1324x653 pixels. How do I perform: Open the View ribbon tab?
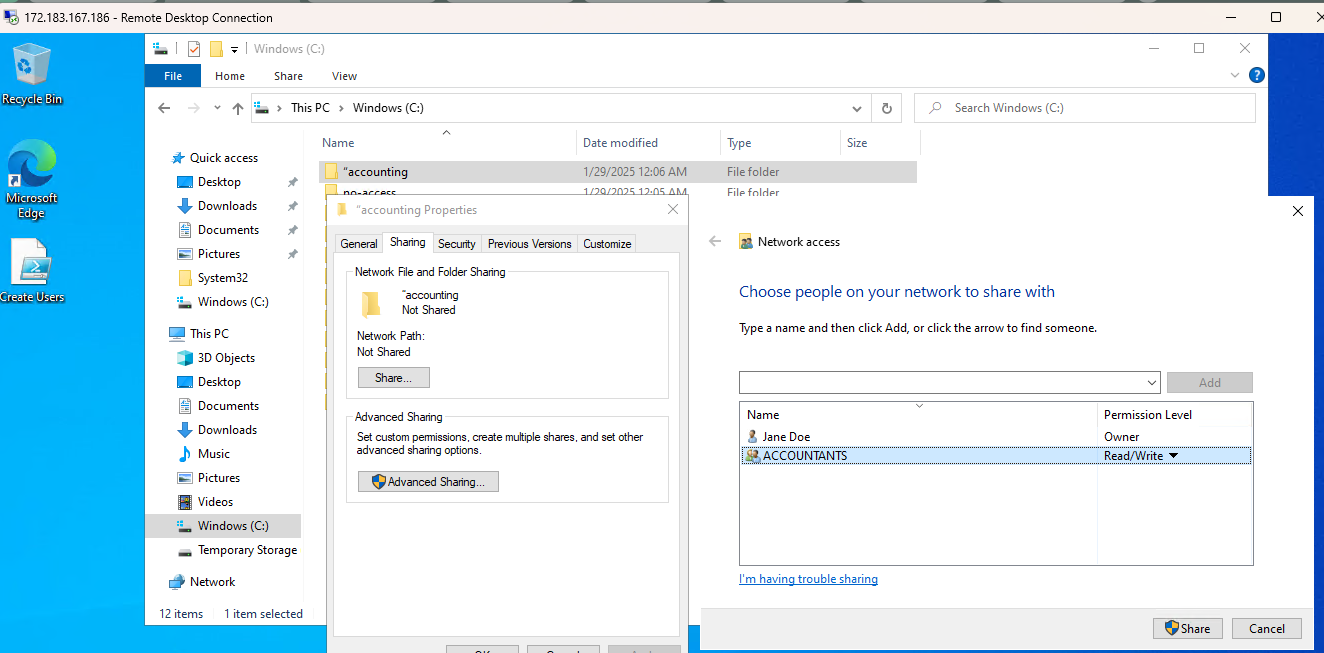click(x=344, y=76)
